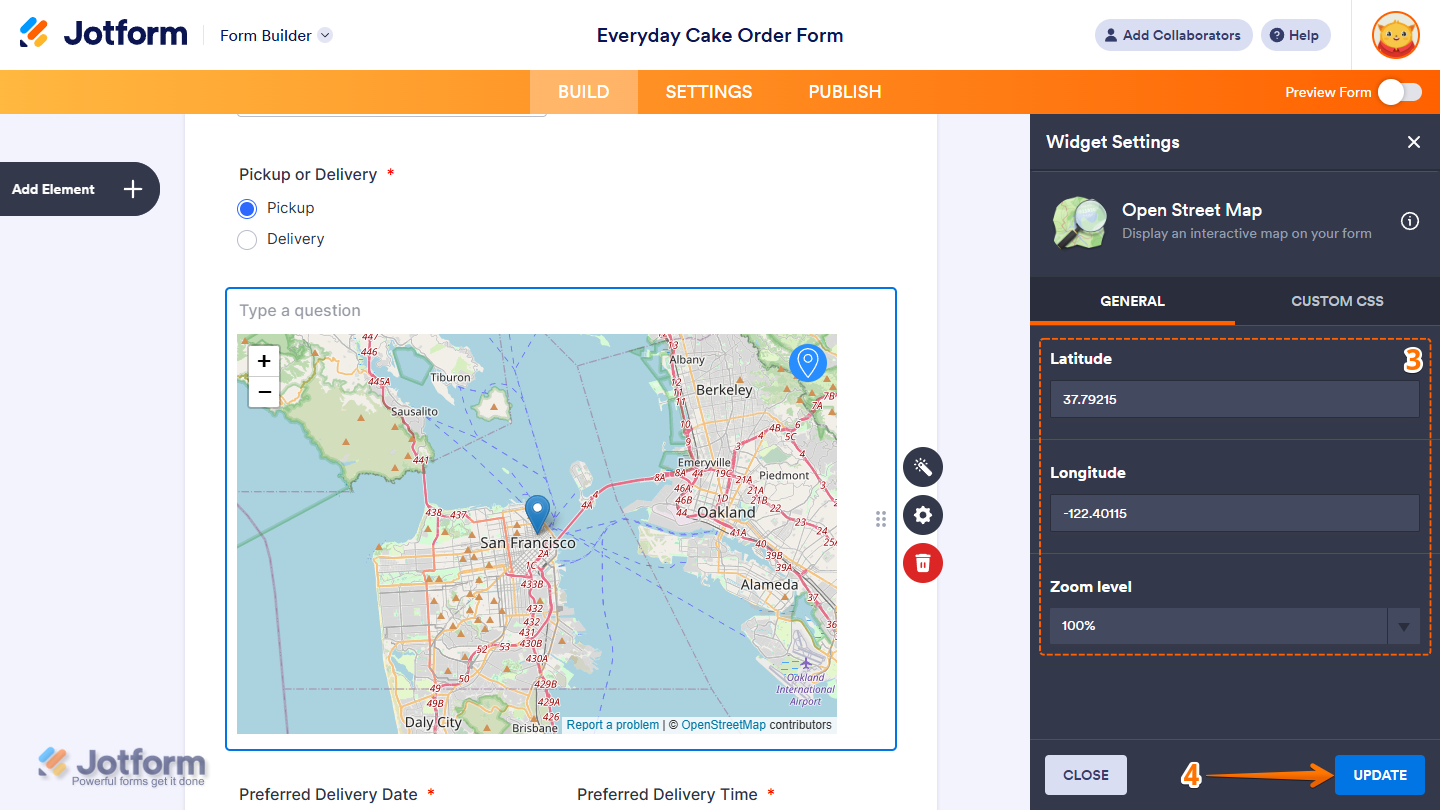Viewport: 1440px width, 810px height.
Task: Open the Jotform avatar menu
Action: click(1395, 35)
